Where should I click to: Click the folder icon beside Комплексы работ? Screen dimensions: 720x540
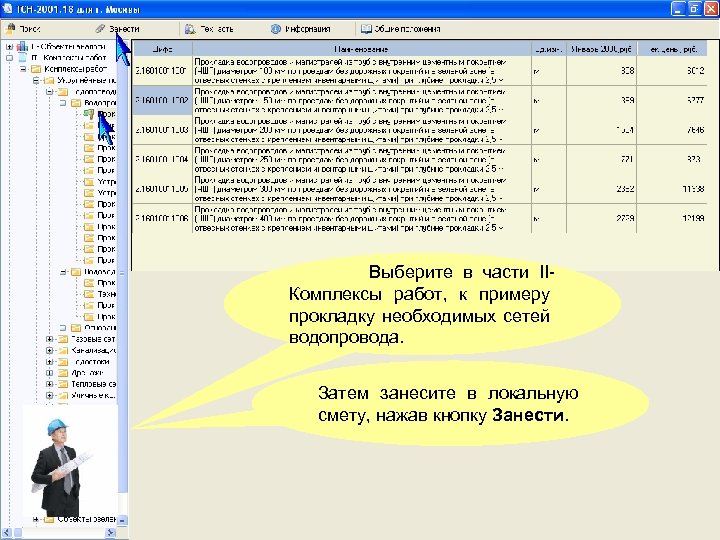36,69
